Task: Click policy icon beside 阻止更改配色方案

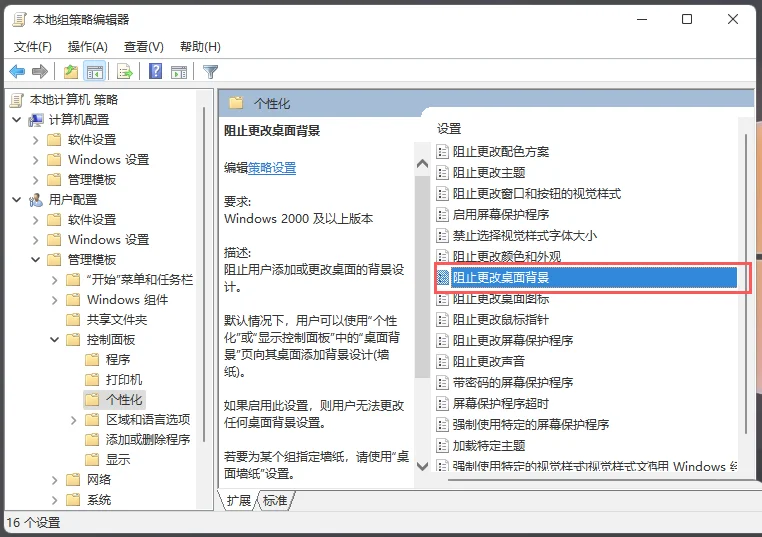Action: (x=442, y=152)
